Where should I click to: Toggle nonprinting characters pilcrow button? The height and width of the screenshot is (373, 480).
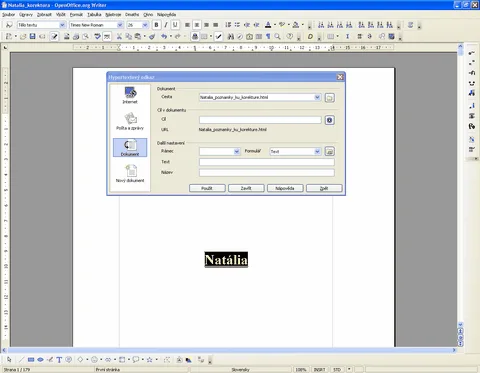pyautogui.click(x=268, y=36)
